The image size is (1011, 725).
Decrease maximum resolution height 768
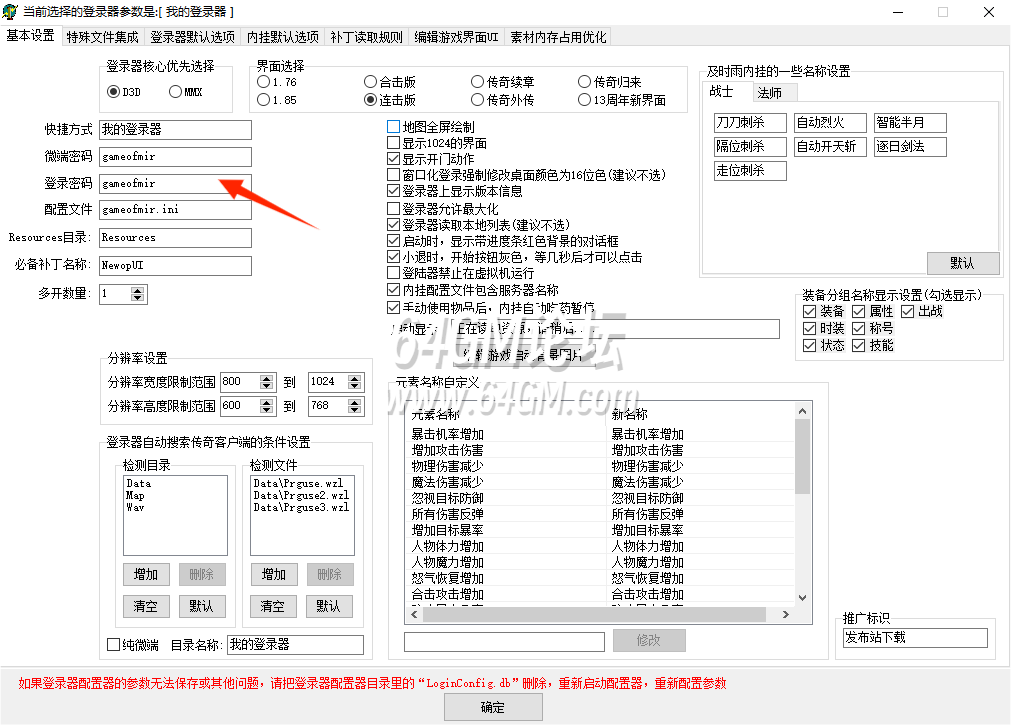(354, 410)
